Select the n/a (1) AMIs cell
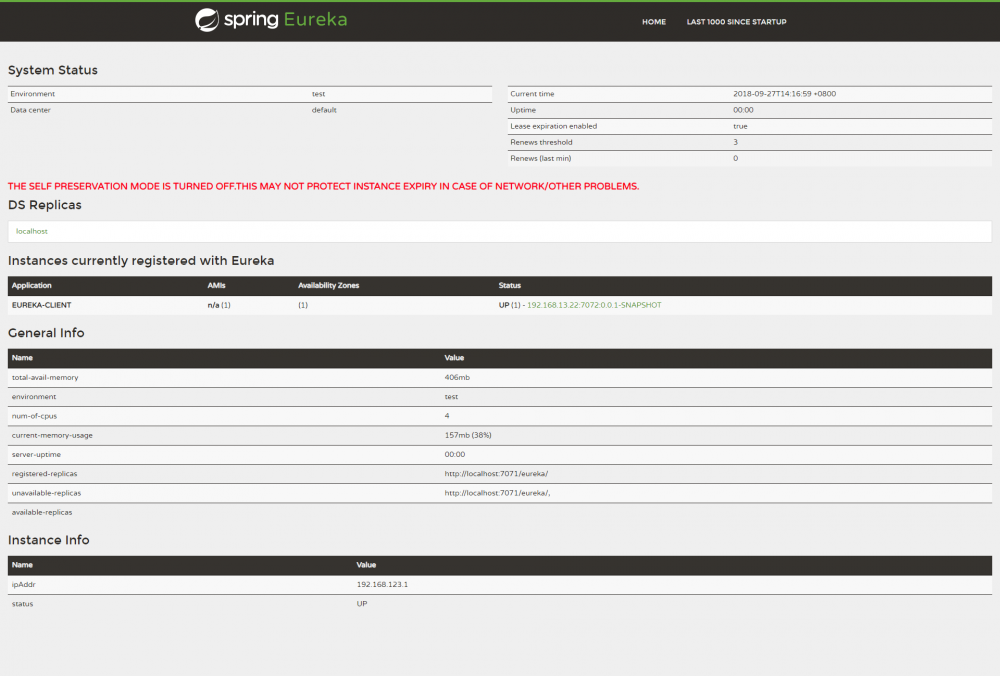This screenshot has width=1000, height=676. pyautogui.click(x=219, y=305)
